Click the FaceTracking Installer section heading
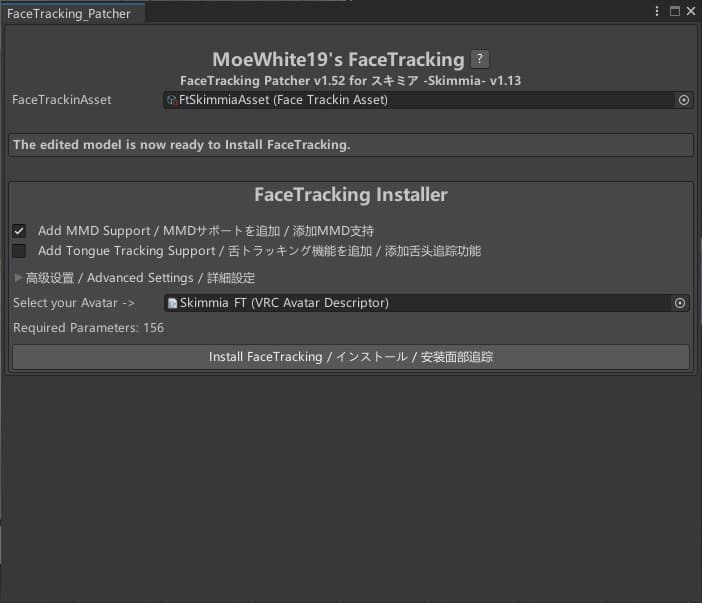 (350, 195)
